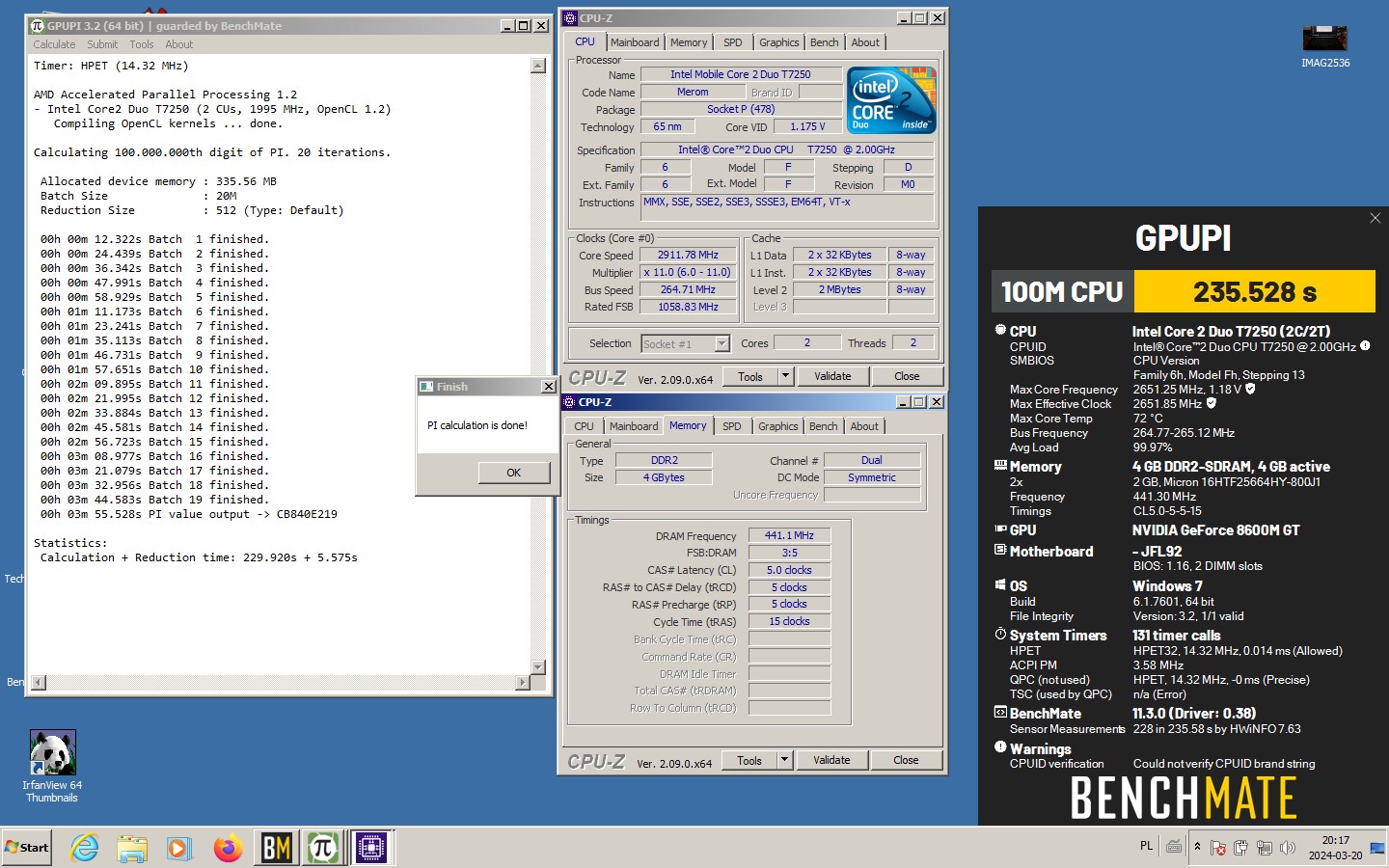Image resolution: width=1389 pixels, height=868 pixels.
Task: Open Internet Explorer from the taskbar
Action: (85, 848)
